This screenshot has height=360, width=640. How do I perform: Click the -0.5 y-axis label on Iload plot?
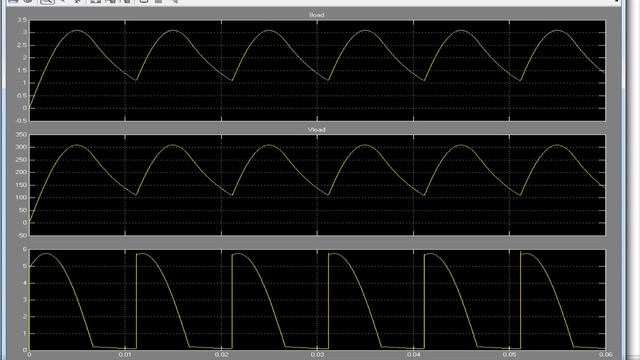click(x=21, y=121)
